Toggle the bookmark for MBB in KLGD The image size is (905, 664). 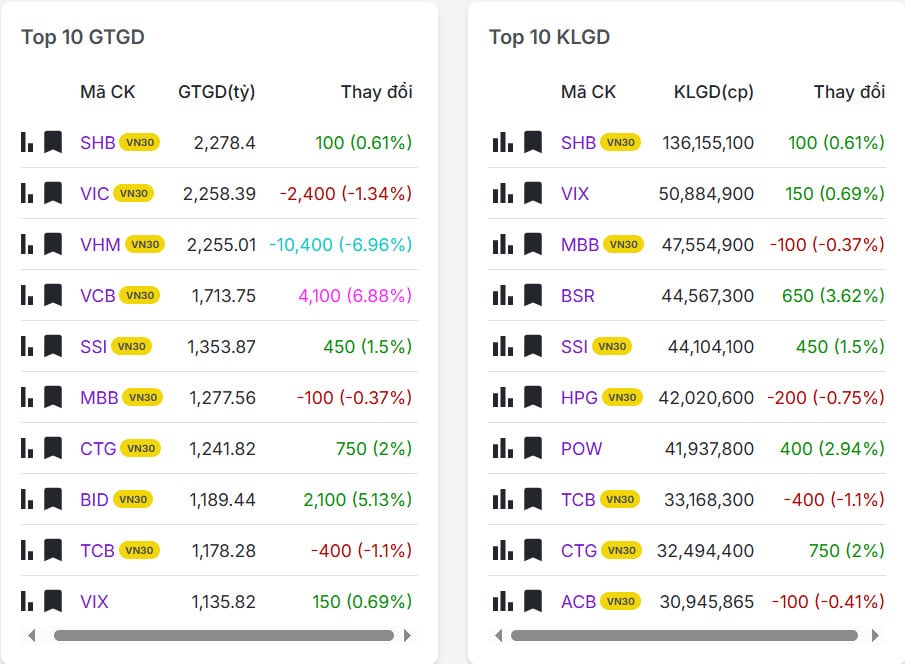coord(533,245)
